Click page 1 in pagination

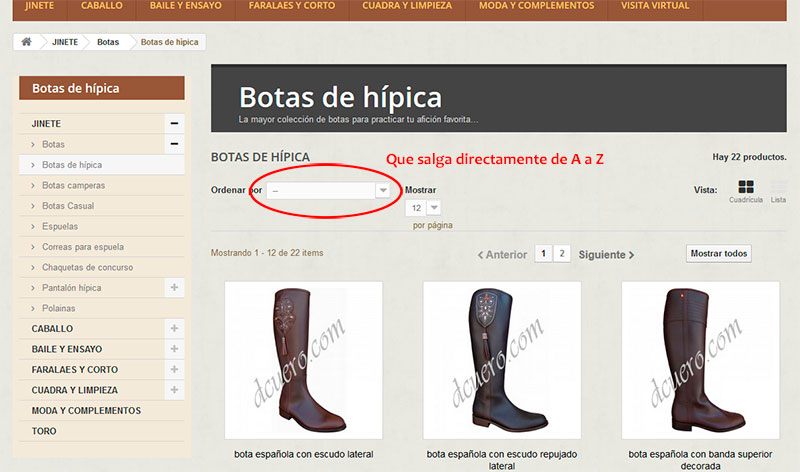(x=543, y=254)
